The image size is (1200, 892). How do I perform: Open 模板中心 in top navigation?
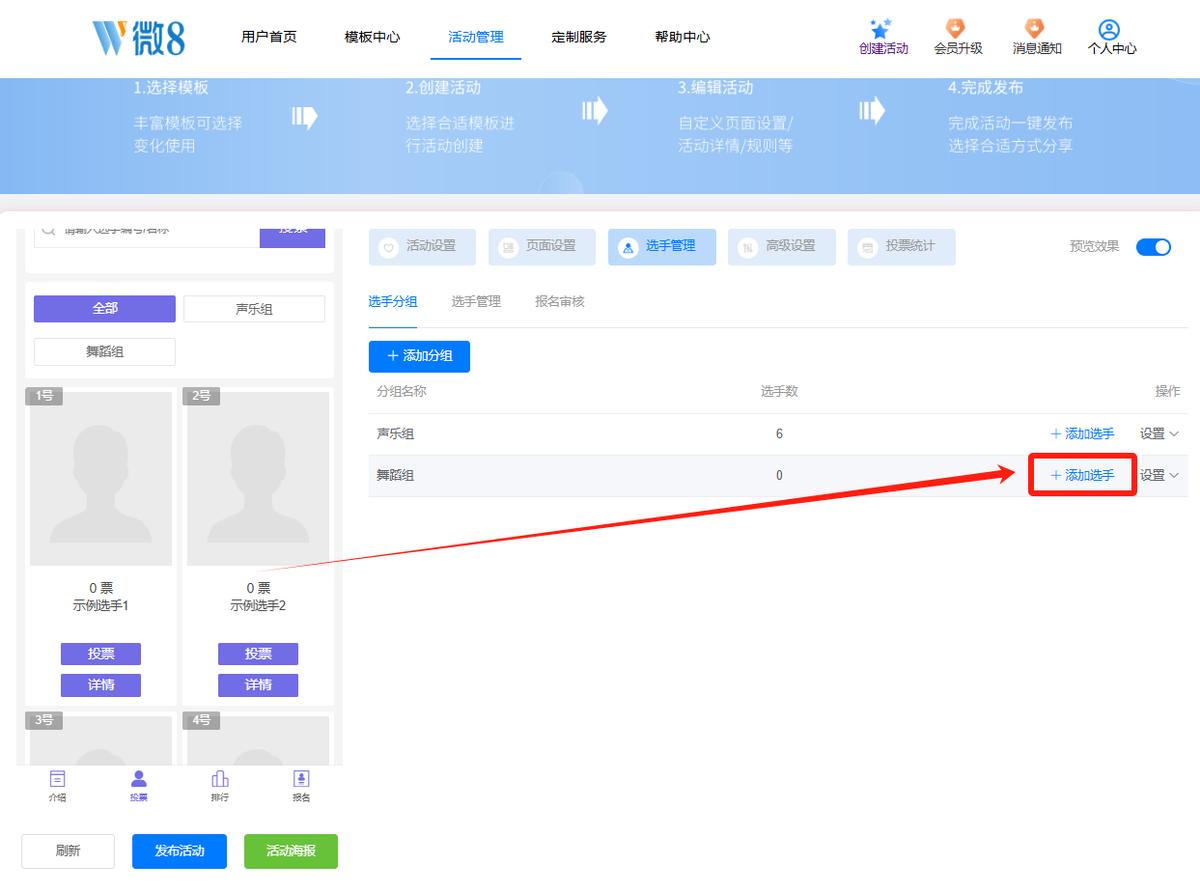click(372, 37)
